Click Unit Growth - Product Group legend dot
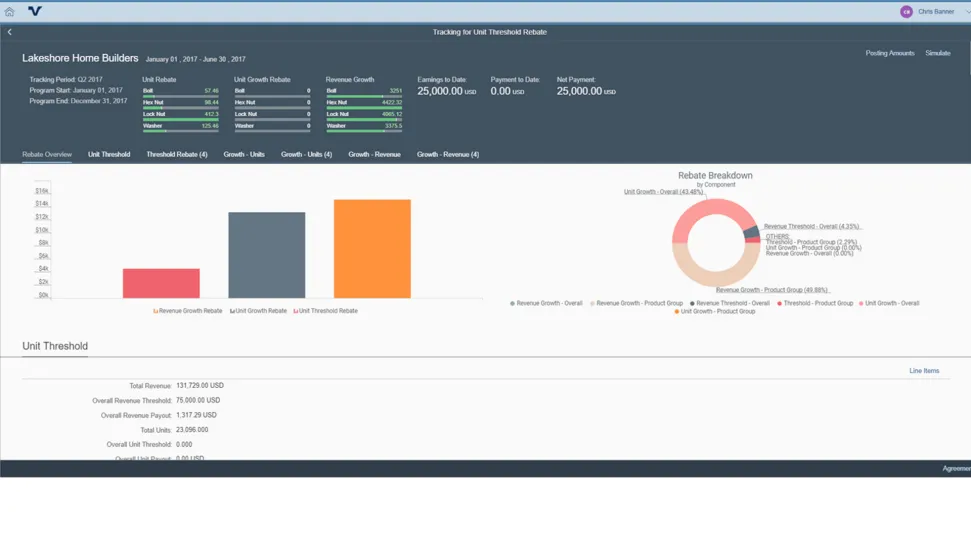971x545 pixels. [x=677, y=312]
